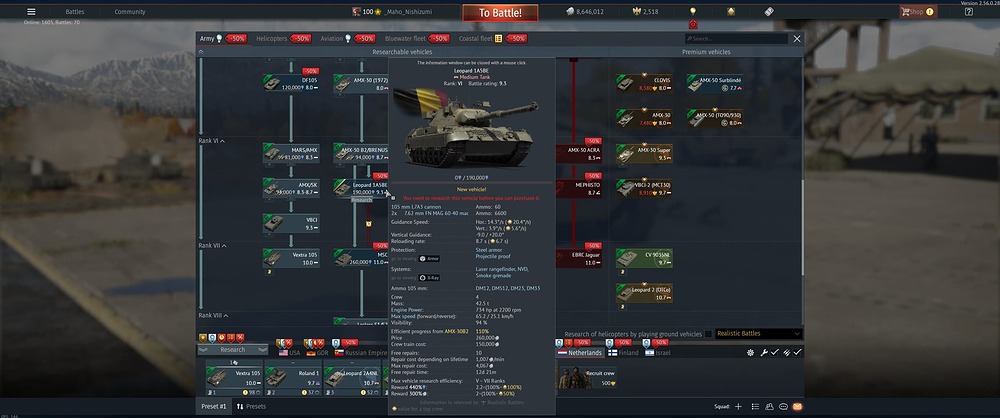Screen dimensions: 1000x418
Task: Click the ticket items icon in top bar
Action: point(769,11)
